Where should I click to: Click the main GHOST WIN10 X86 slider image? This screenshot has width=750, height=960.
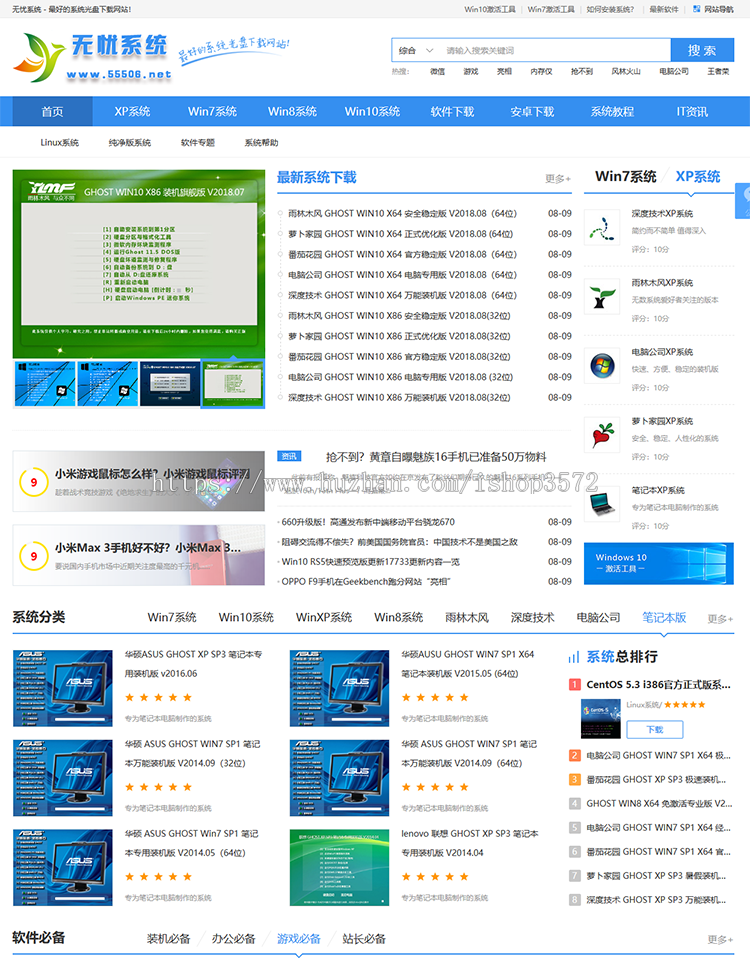[x=139, y=264]
